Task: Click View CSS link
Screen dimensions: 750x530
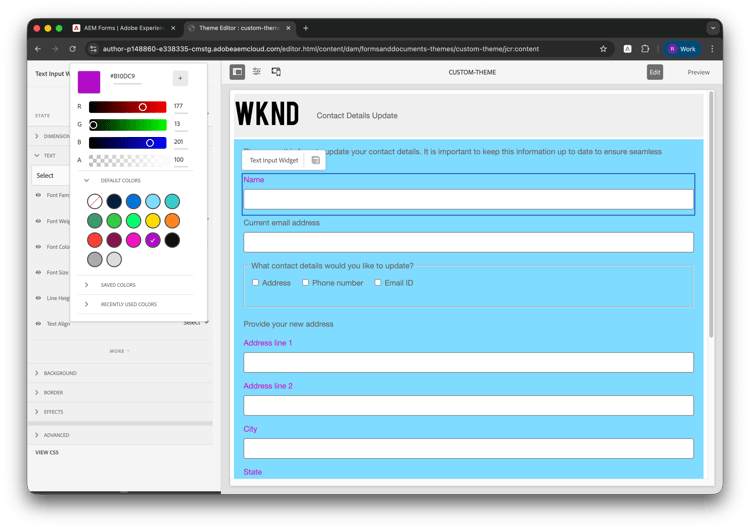Action: tap(47, 453)
